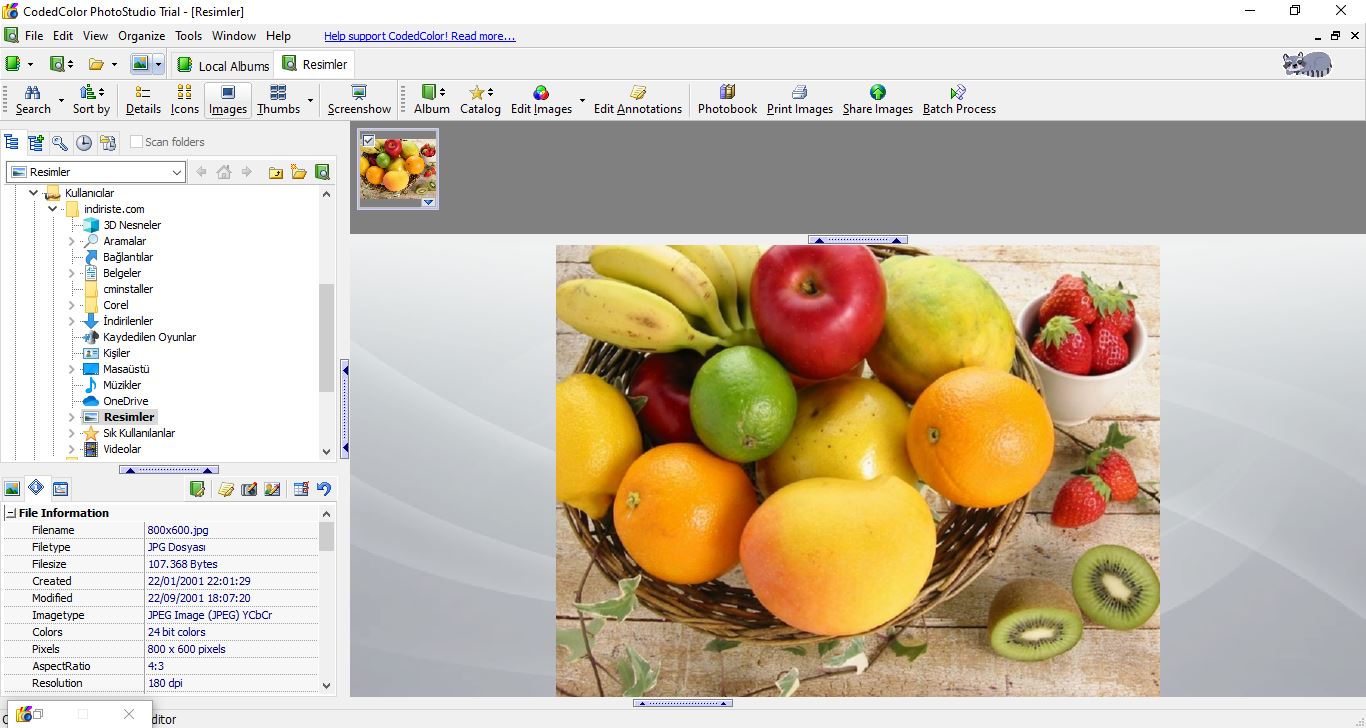
Task: Click the large fruit preview image
Action: pyautogui.click(x=858, y=470)
